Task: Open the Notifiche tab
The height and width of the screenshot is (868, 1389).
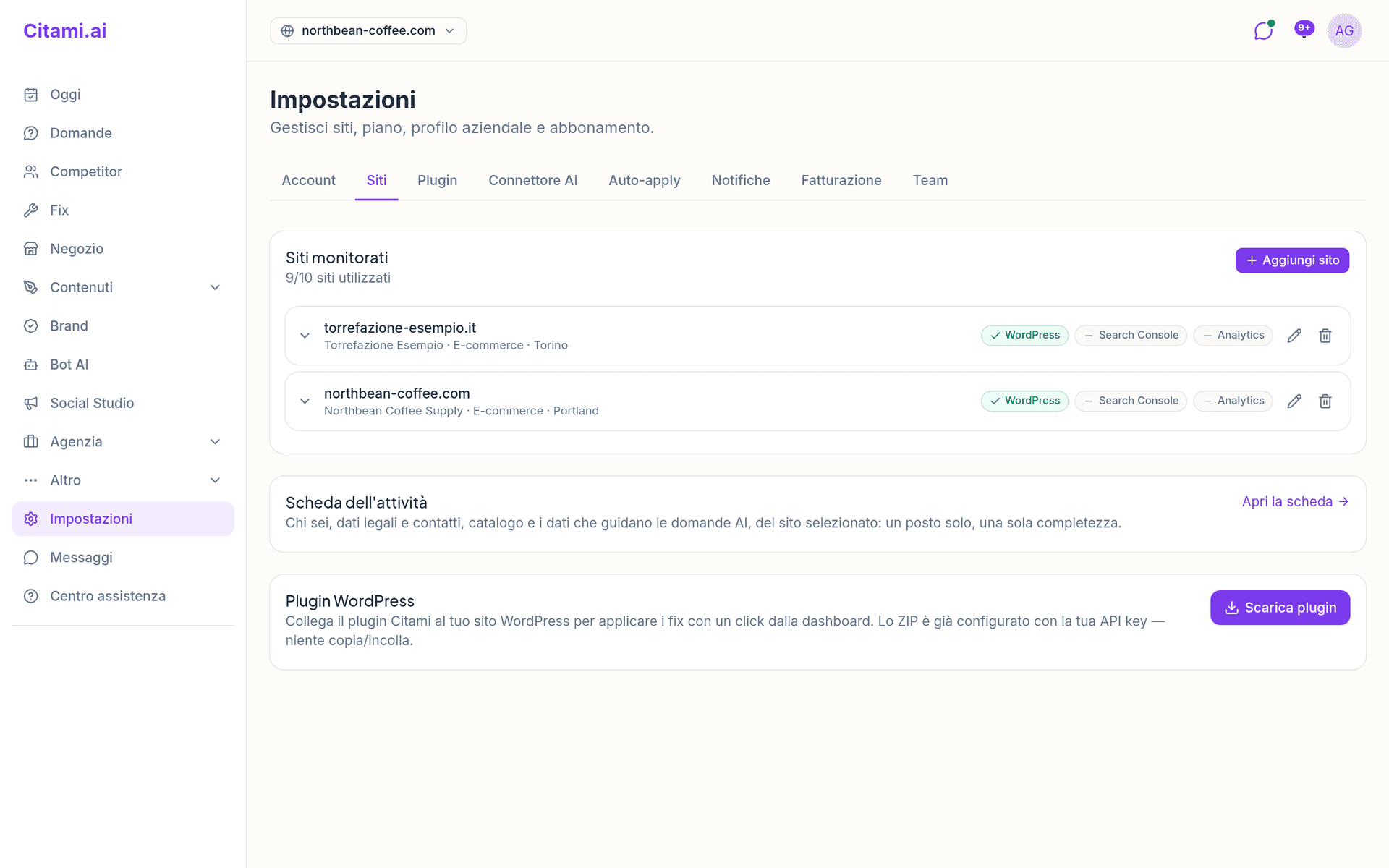Action: click(741, 181)
